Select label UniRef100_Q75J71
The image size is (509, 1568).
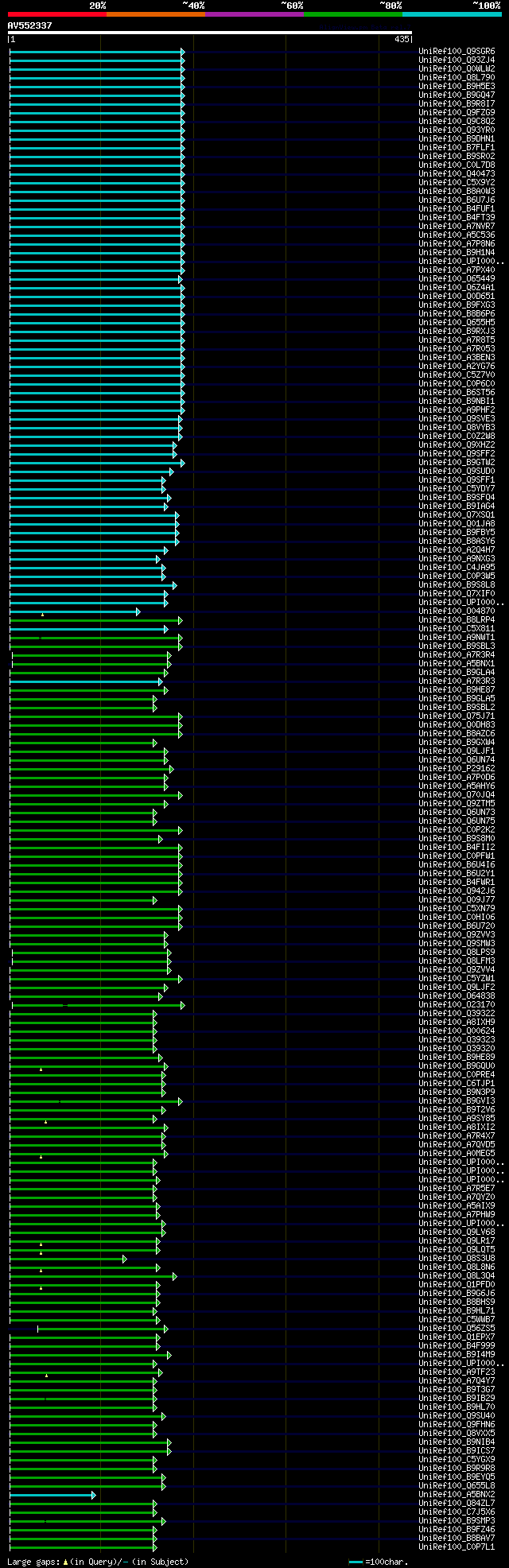457,716
